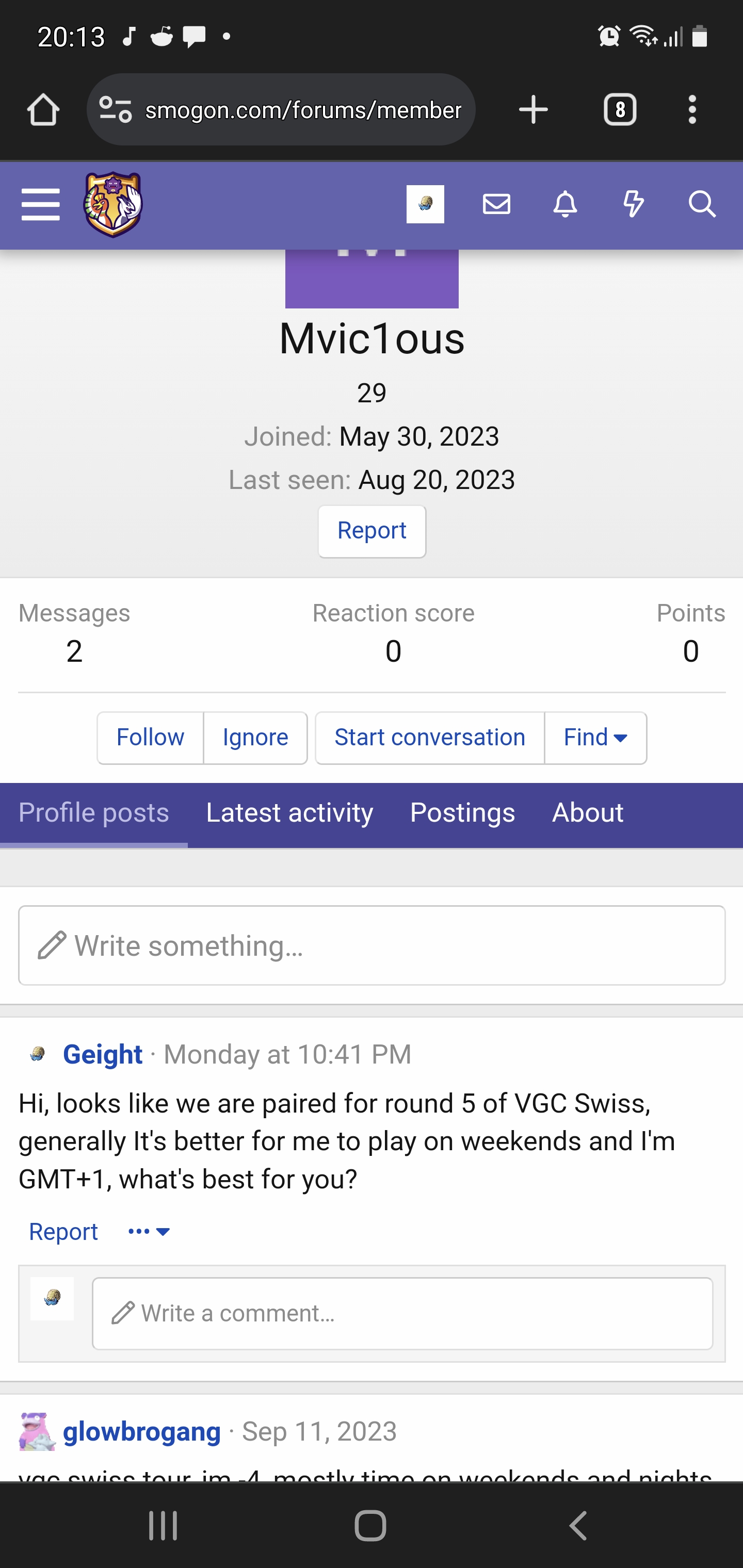Open the conversations envelope icon
This screenshot has width=743, height=1568.
(x=496, y=205)
